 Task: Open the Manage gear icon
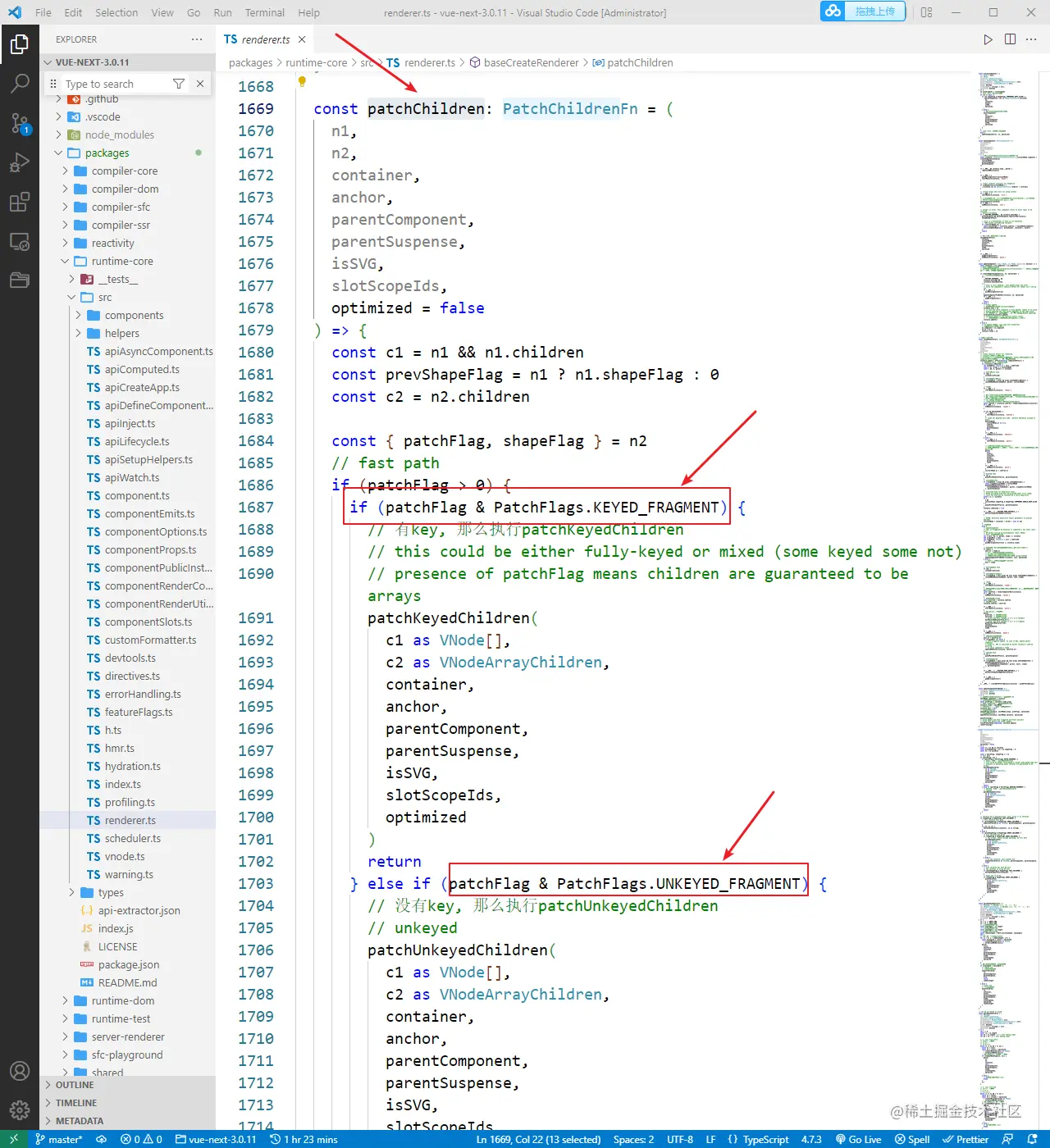[x=20, y=1110]
